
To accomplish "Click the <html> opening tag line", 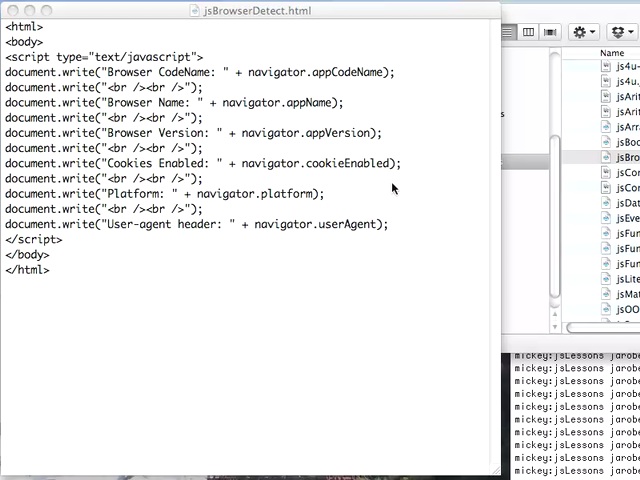I will [24, 27].
